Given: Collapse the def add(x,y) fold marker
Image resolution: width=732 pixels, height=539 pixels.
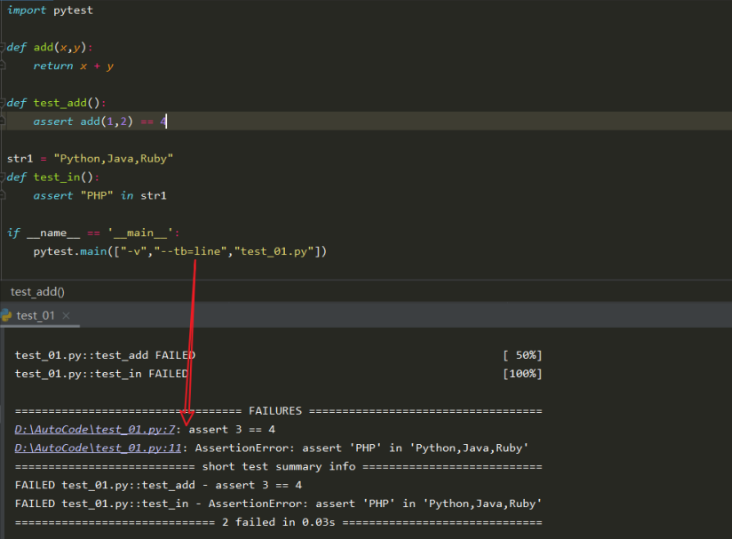Looking at the screenshot, I should tap(2, 47).
